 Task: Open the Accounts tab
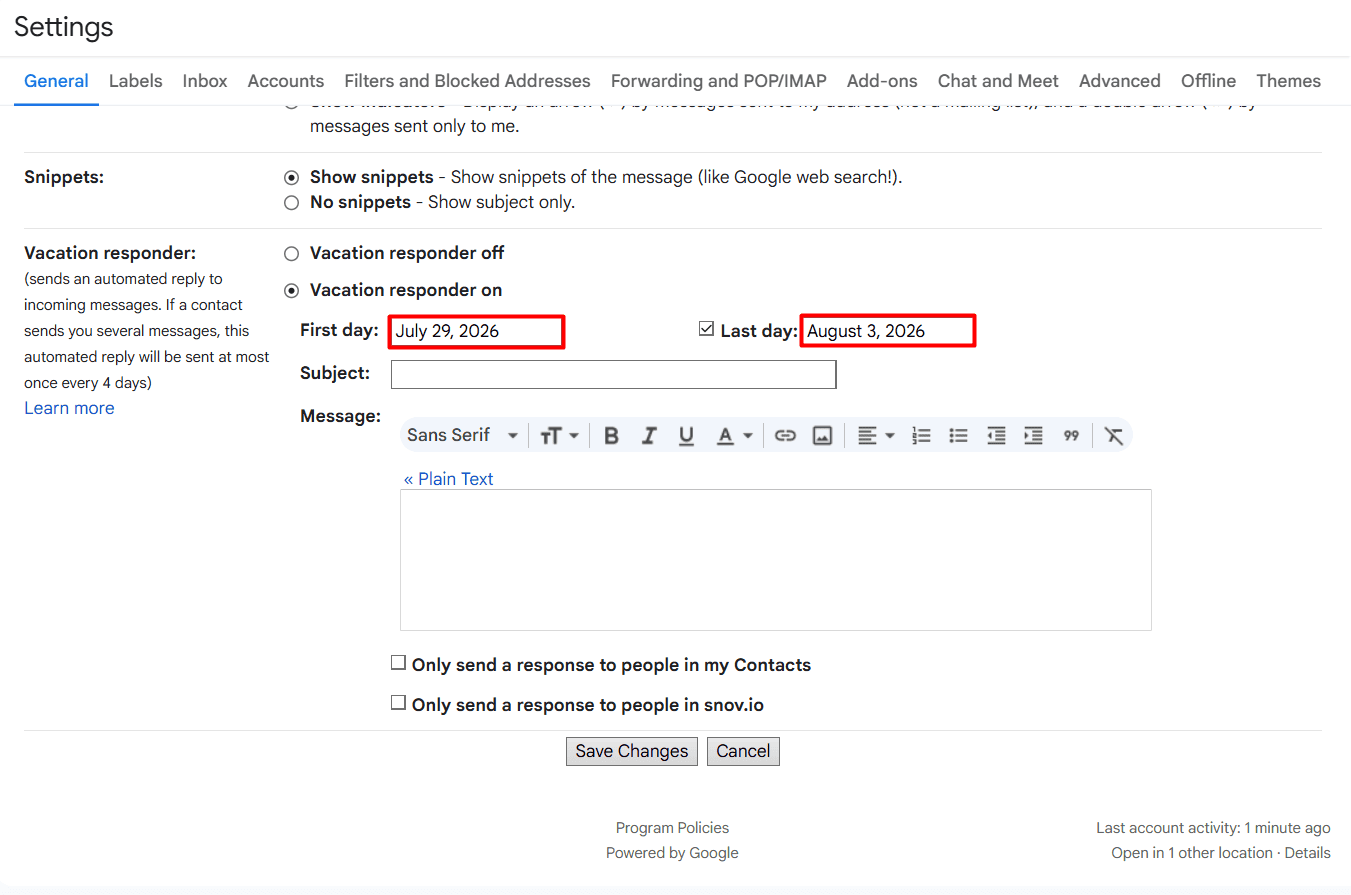[286, 81]
